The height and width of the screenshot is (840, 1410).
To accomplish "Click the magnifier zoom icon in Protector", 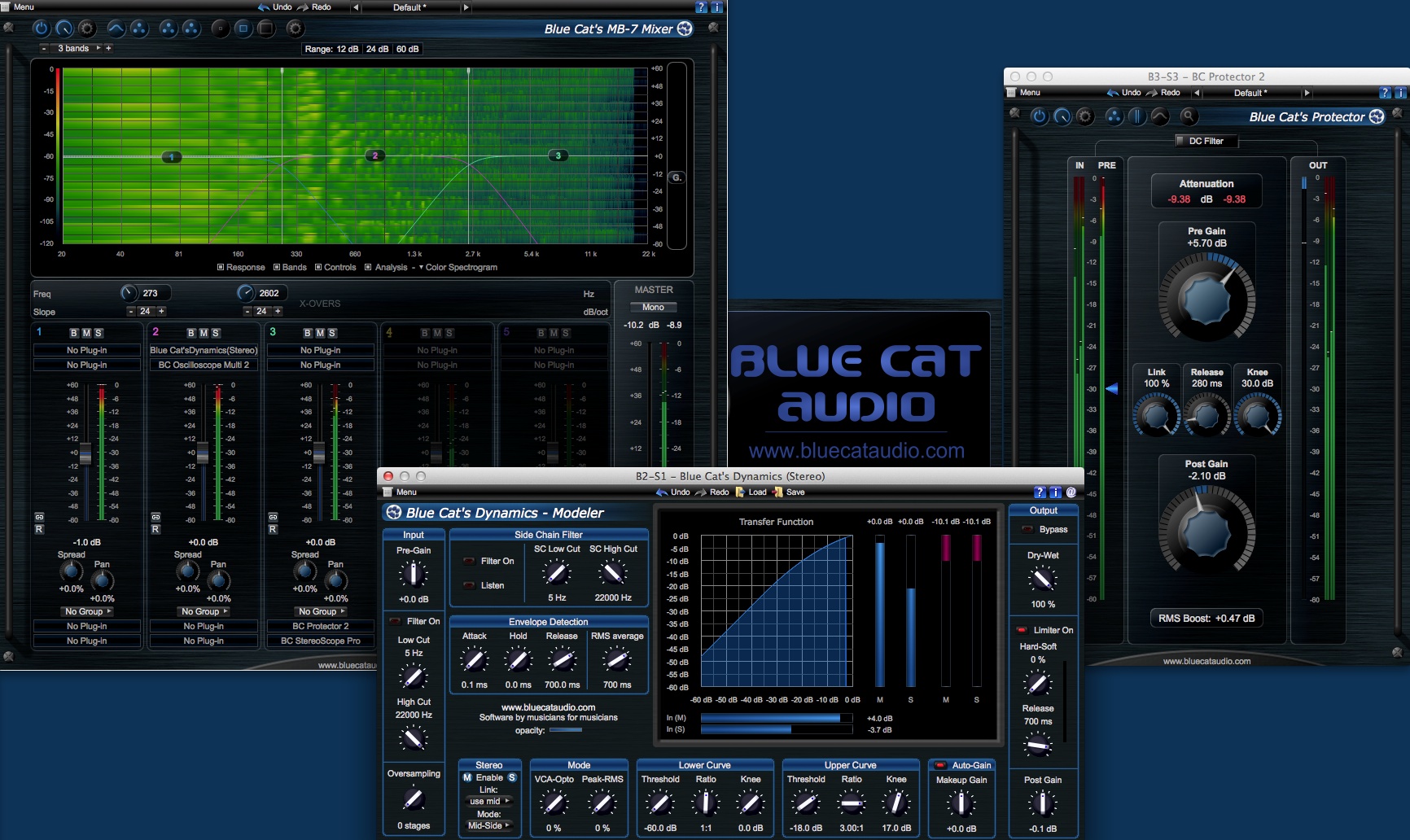I will 1189,116.
